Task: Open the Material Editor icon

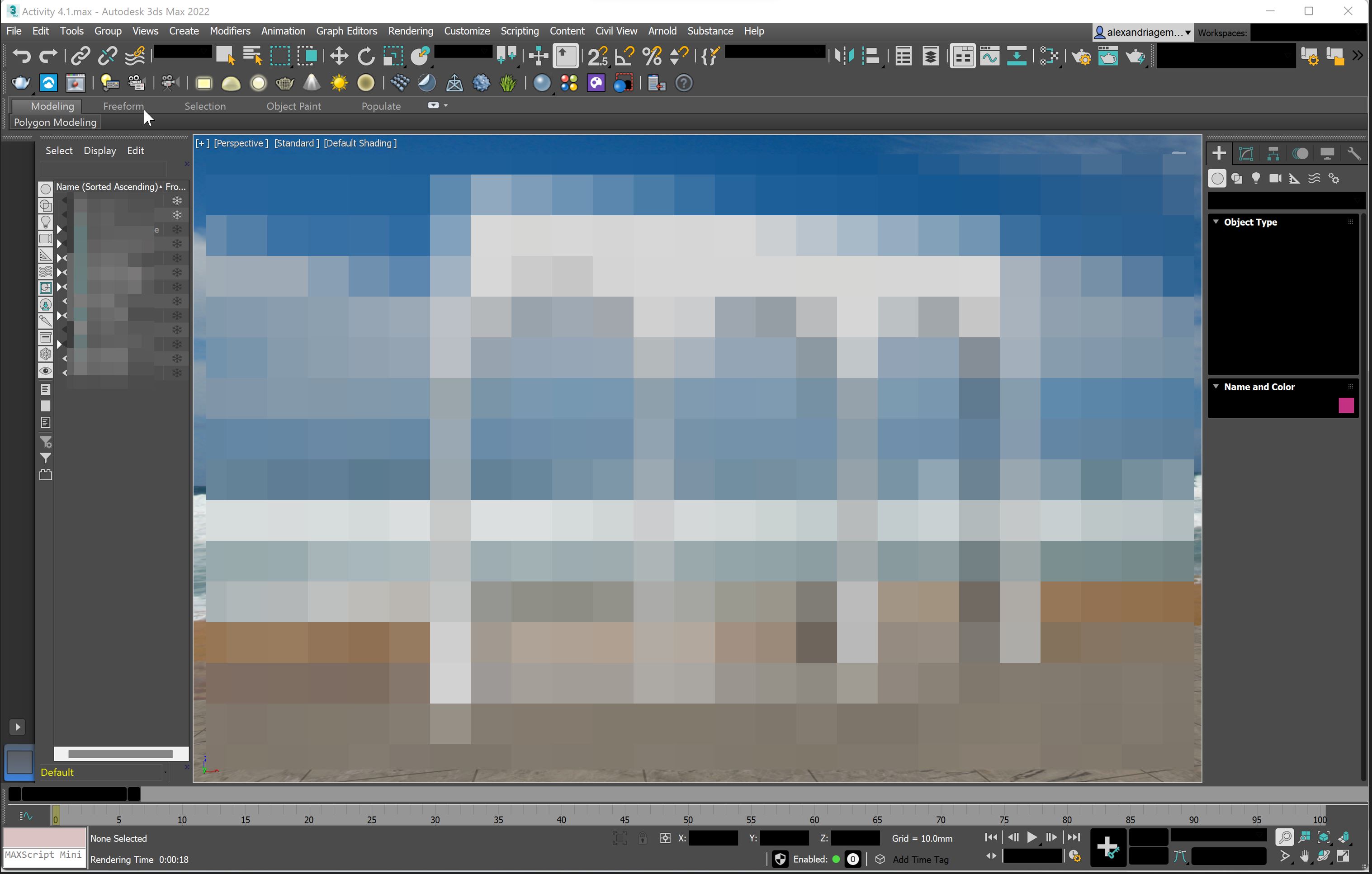Action: [1048, 56]
